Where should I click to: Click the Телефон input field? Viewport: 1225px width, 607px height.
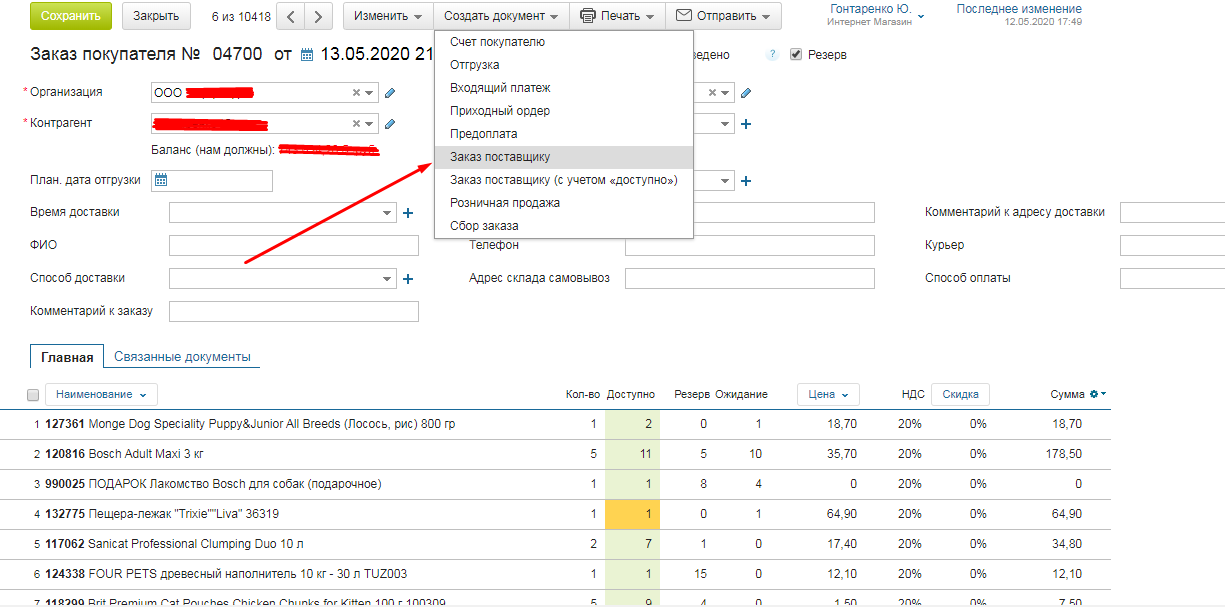tap(750, 246)
